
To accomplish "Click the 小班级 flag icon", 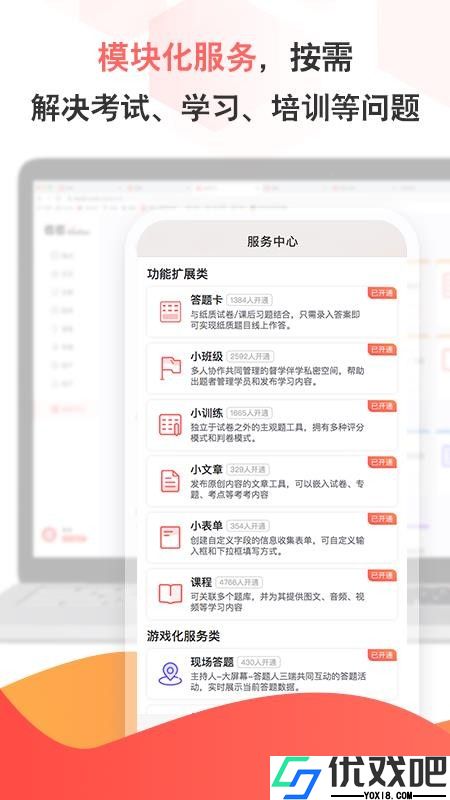I will 170,368.
